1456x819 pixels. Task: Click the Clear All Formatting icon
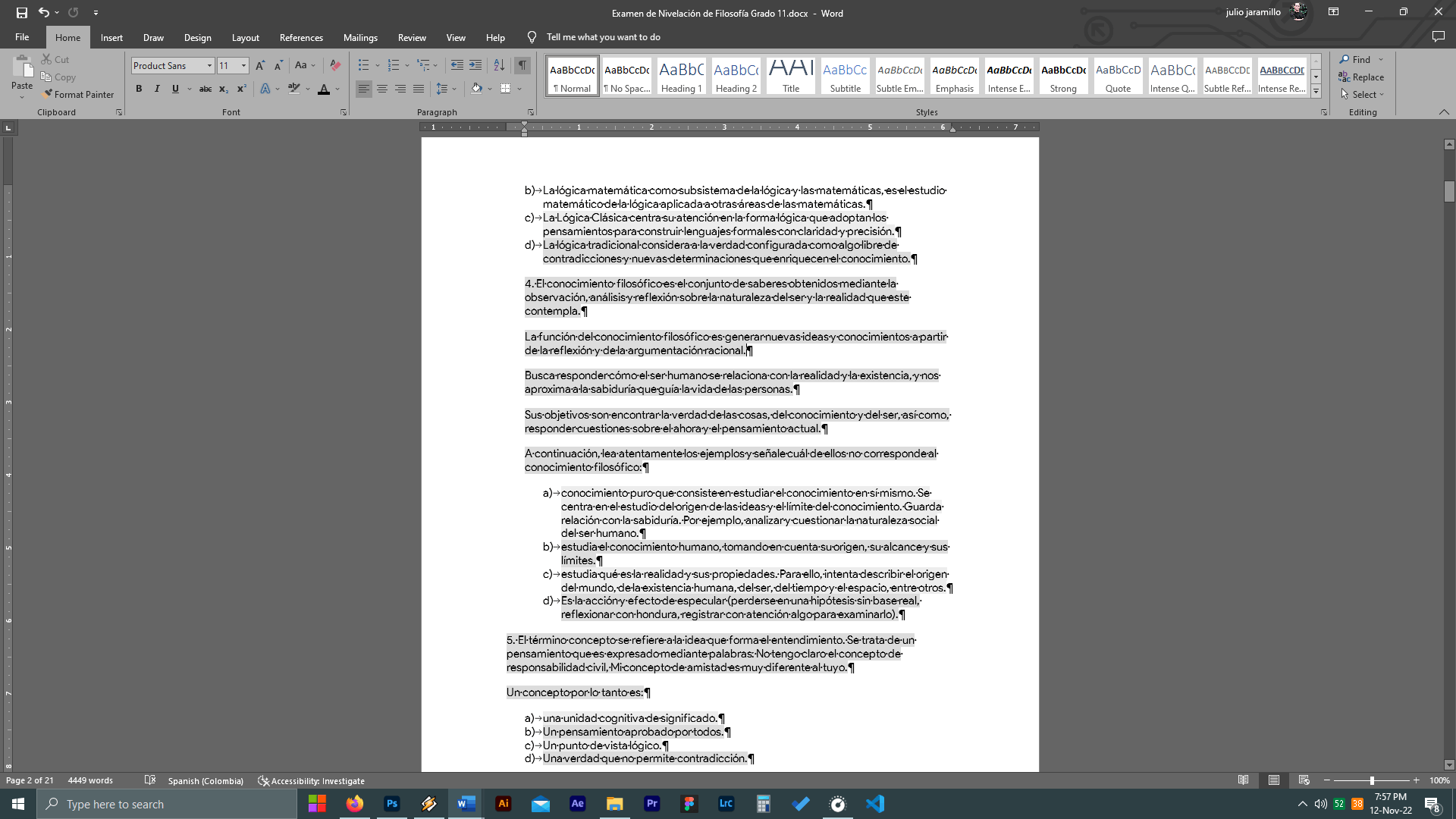coord(335,65)
